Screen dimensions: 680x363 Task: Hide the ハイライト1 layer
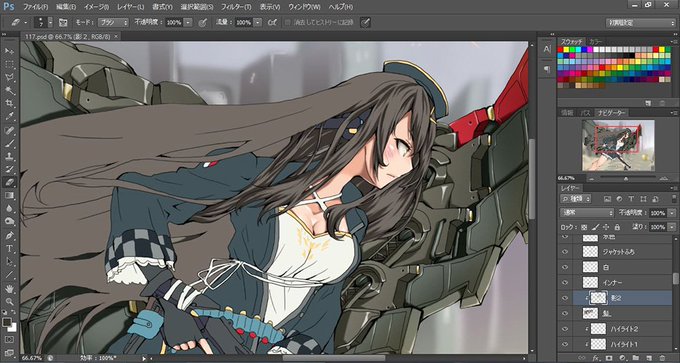(565, 344)
